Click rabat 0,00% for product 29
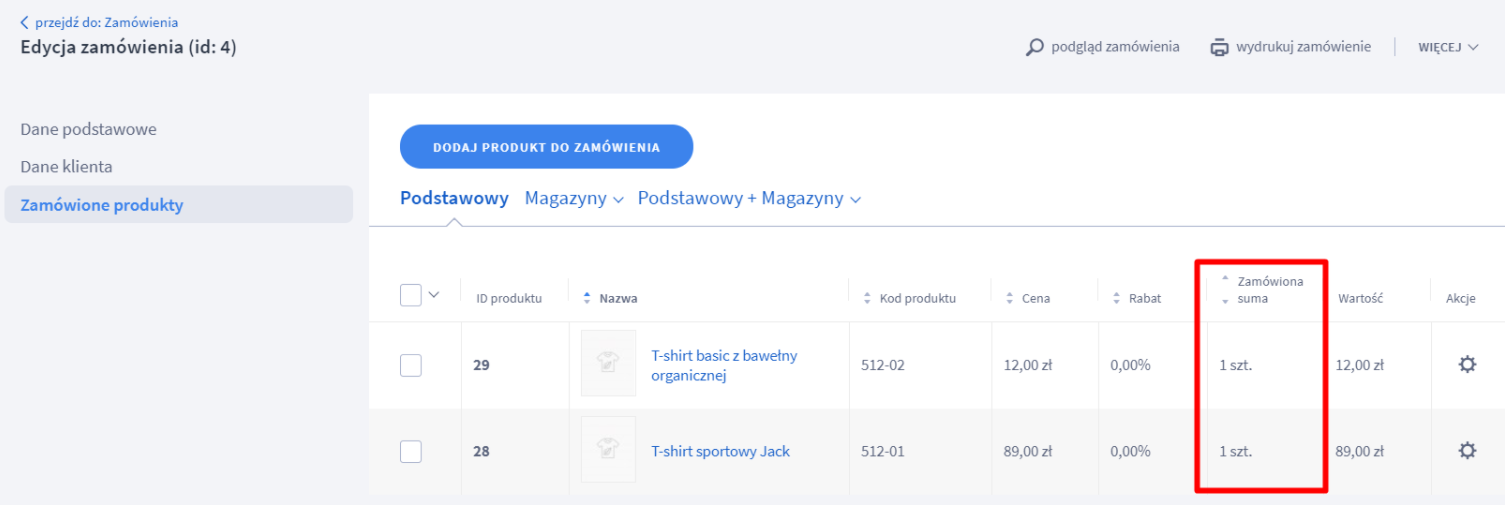This screenshot has height=505, width=1505. coord(1130,365)
